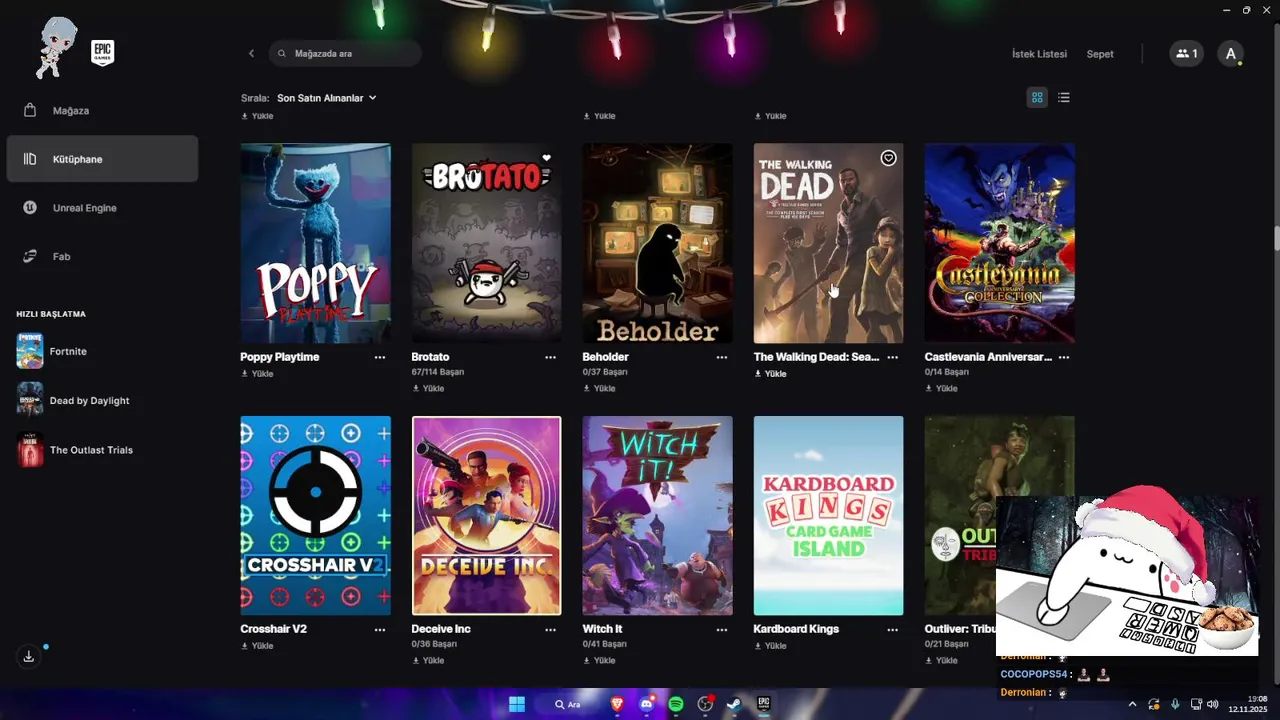Click Yükle under The Walking Dead
1280x720 pixels.
tap(770, 374)
